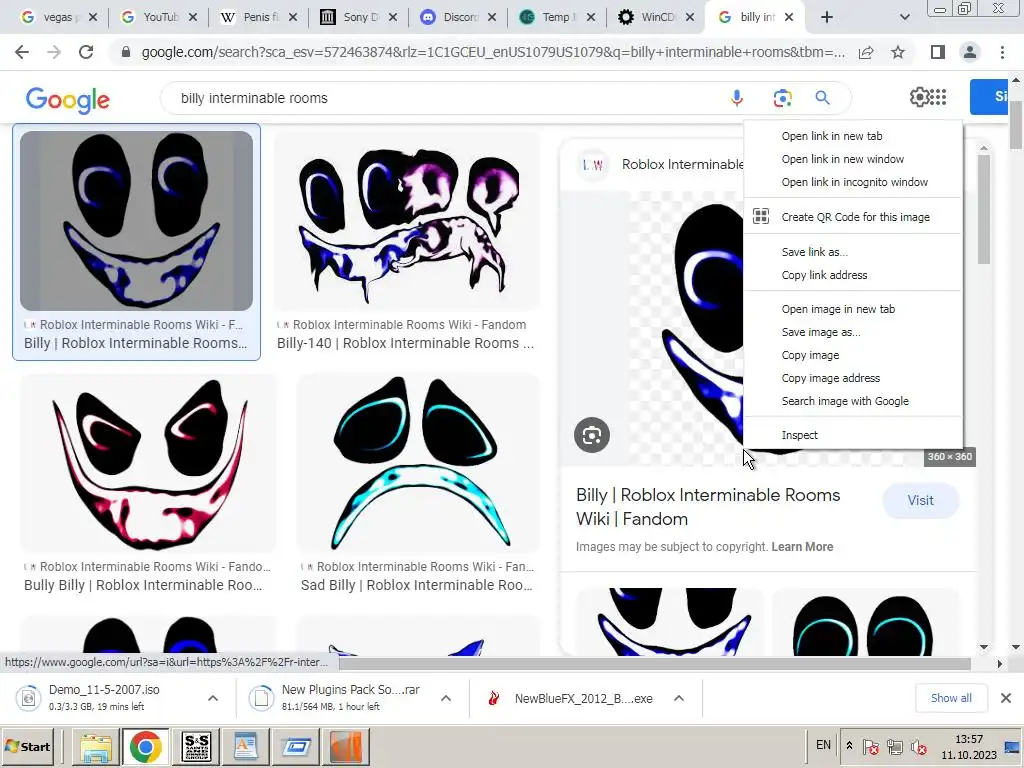The height and width of the screenshot is (768, 1024).
Task: Click Show all downloads
Action: [x=951, y=698]
